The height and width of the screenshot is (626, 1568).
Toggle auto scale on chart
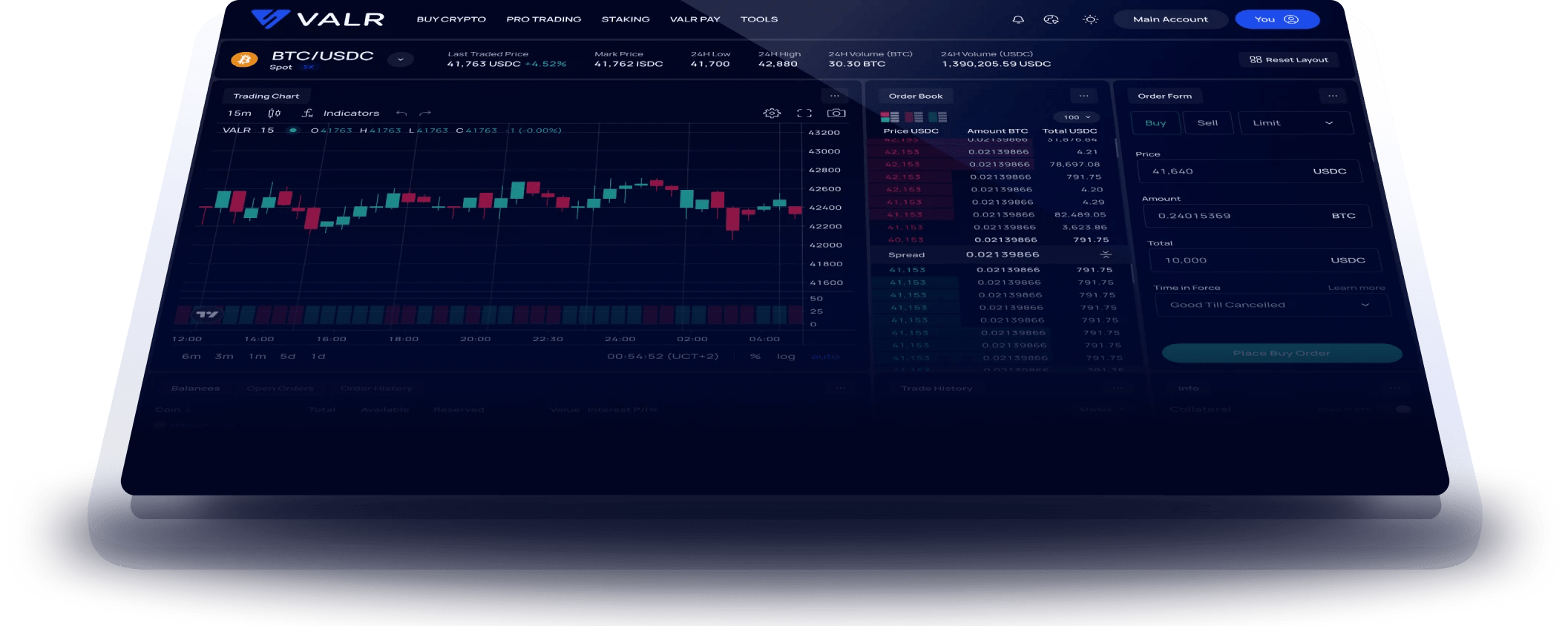(x=824, y=357)
